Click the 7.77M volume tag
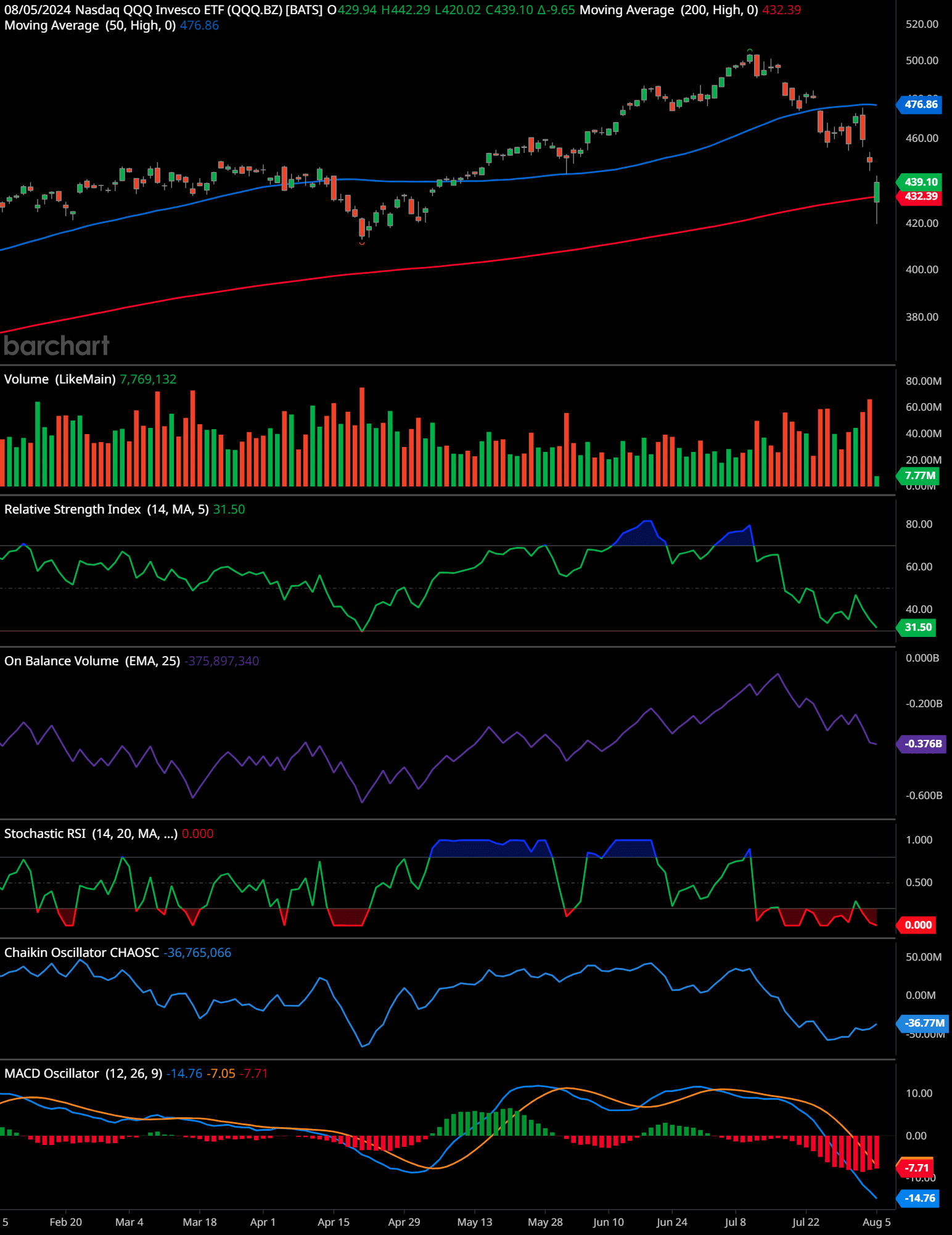 click(x=919, y=475)
